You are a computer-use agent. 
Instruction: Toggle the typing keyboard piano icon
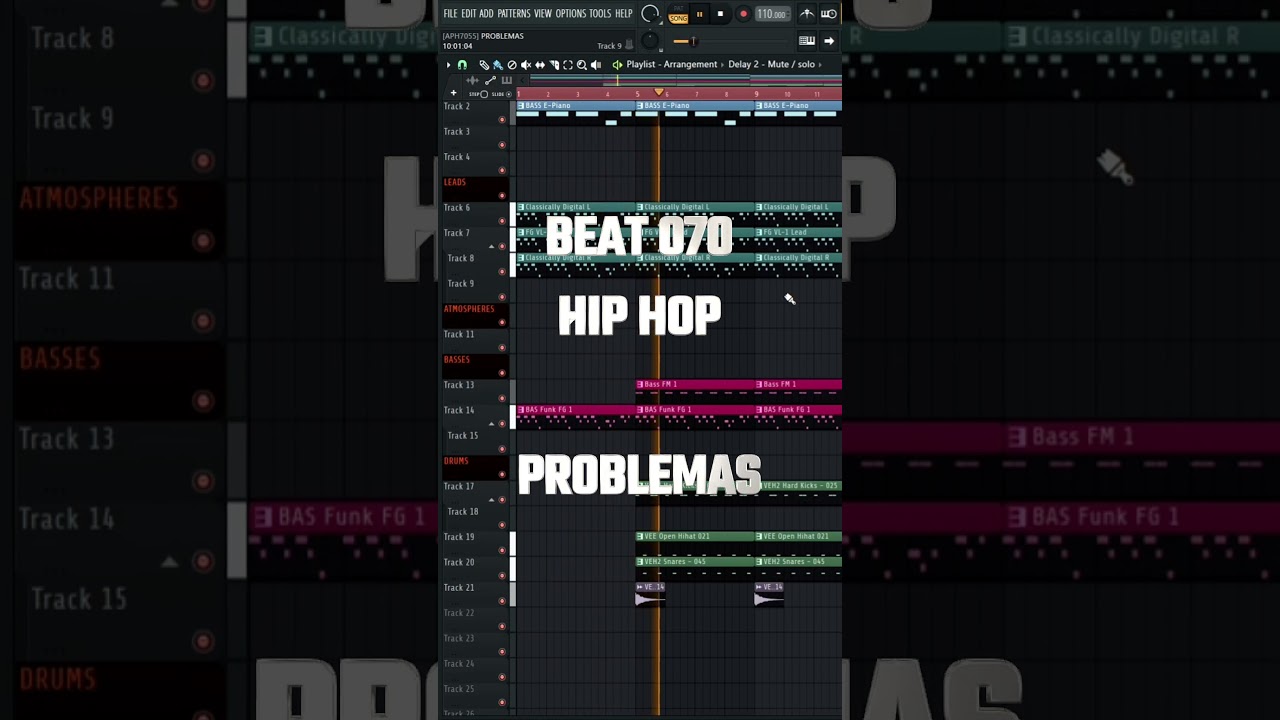[x=807, y=41]
